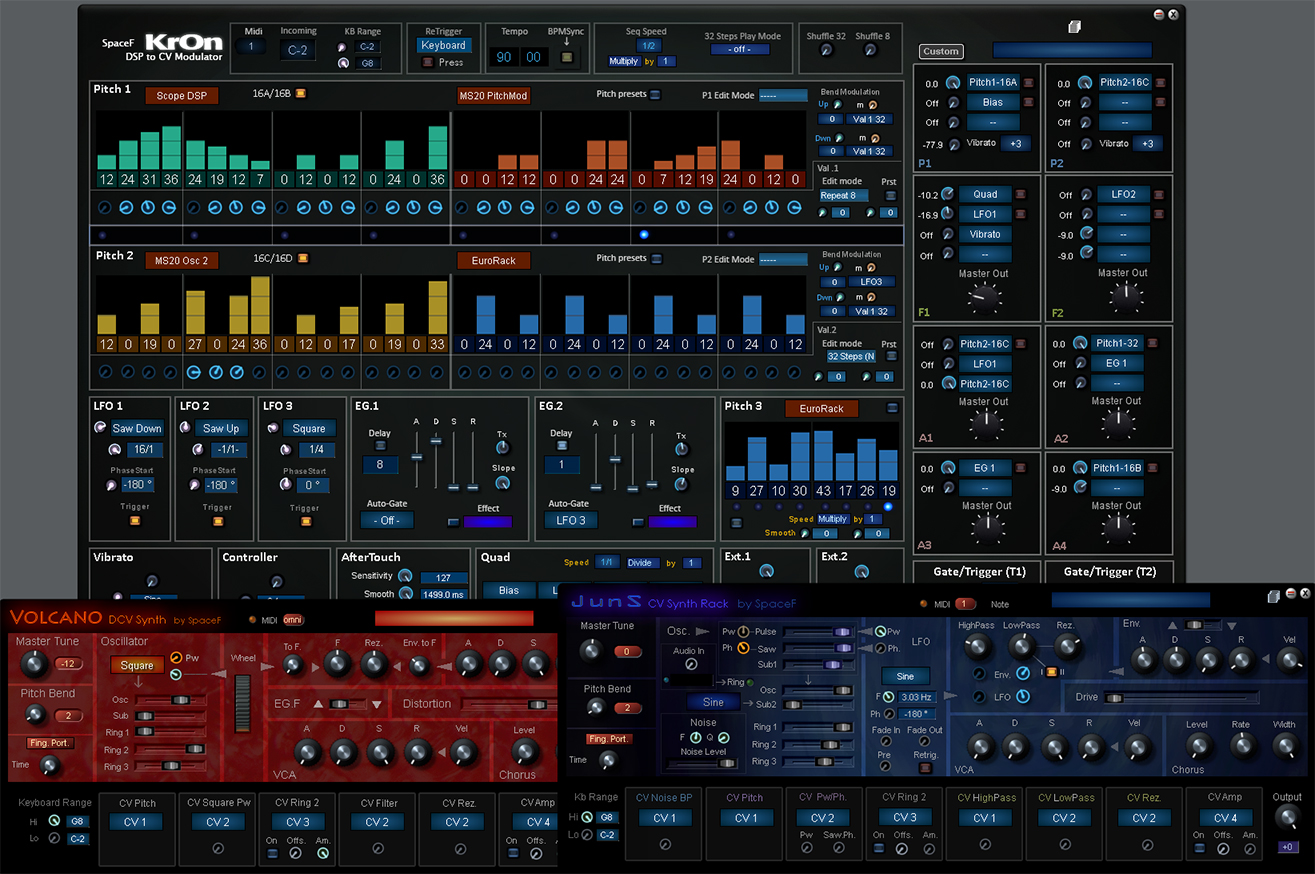Toggle the Retrig. switch in JunS LFO

[x=924, y=768]
